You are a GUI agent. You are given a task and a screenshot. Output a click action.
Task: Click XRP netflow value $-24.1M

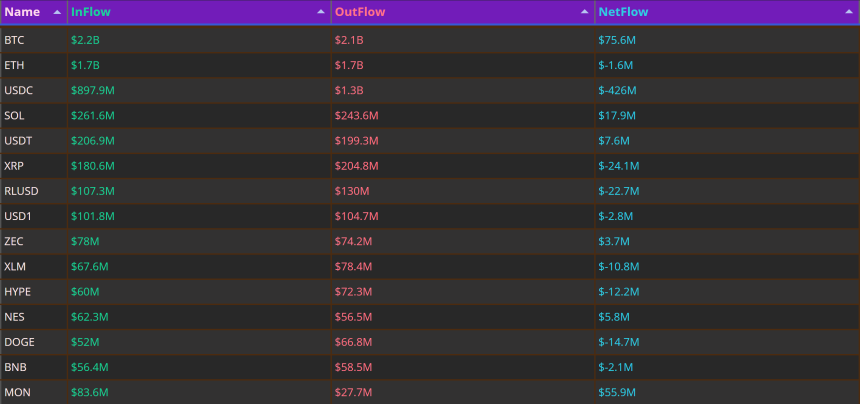coord(619,166)
